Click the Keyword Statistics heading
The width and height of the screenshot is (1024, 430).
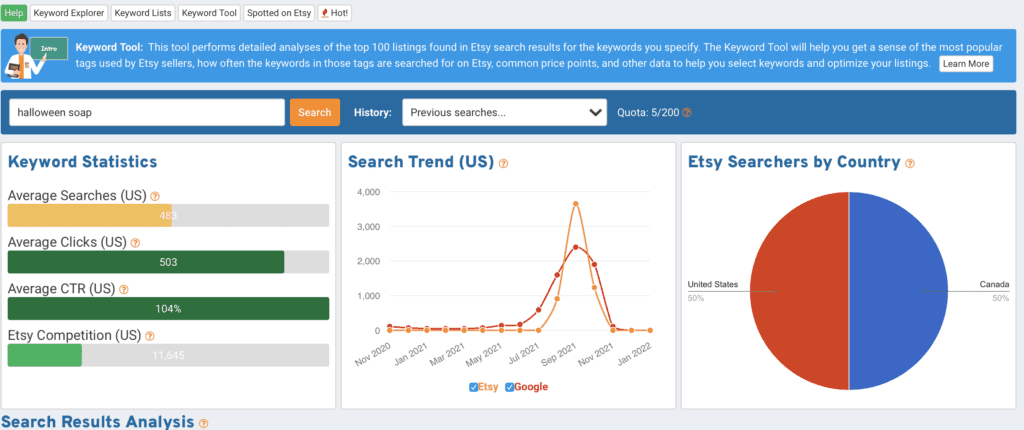(82, 161)
